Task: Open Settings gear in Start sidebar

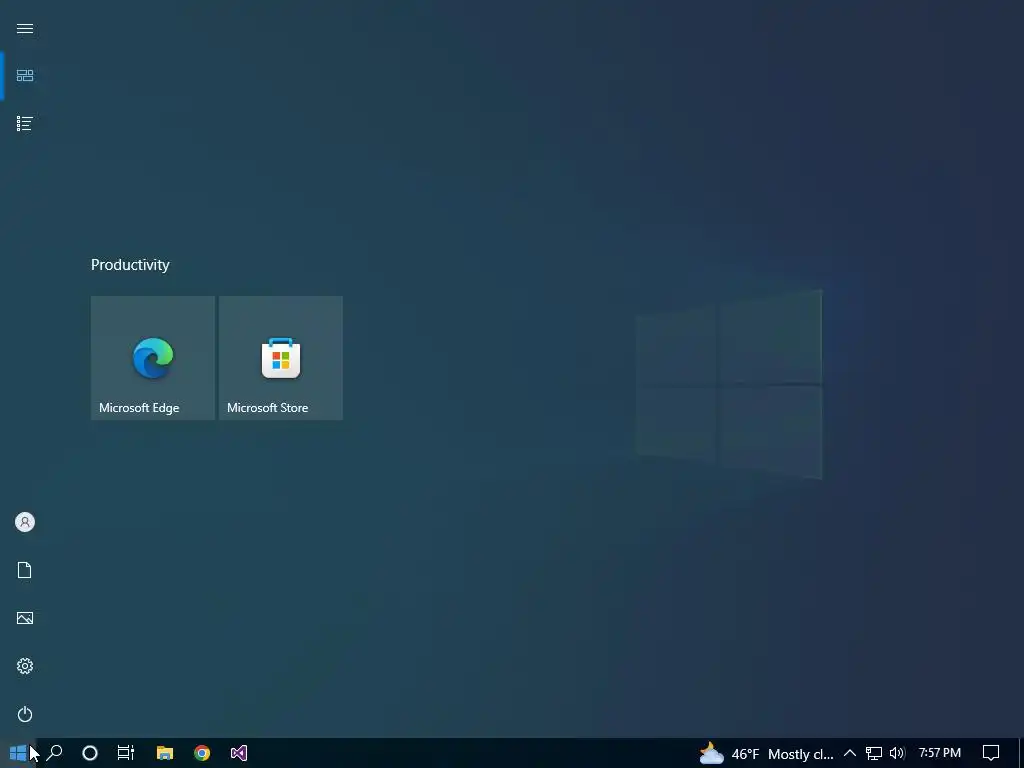Action: pyautogui.click(x=25, y=666)
